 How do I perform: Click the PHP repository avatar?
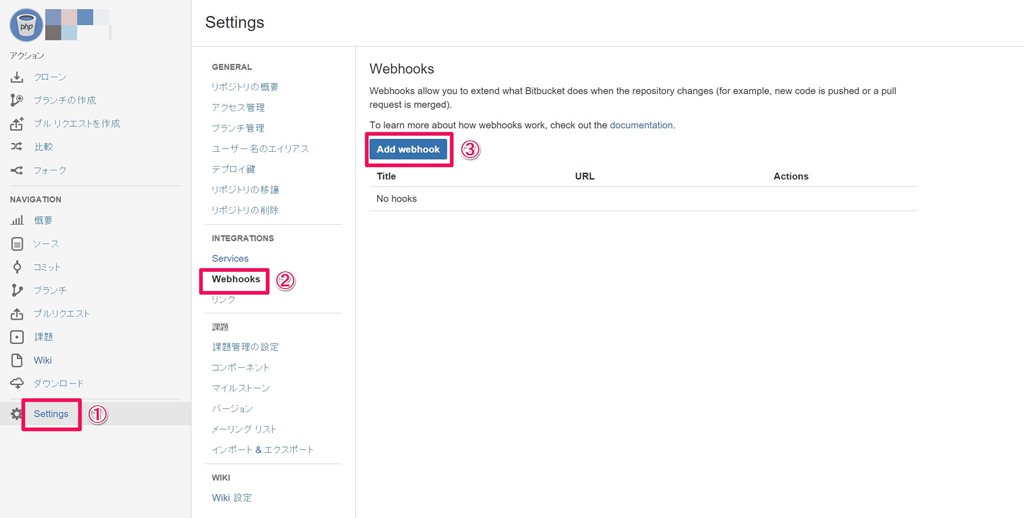click(x=26, y=25)
